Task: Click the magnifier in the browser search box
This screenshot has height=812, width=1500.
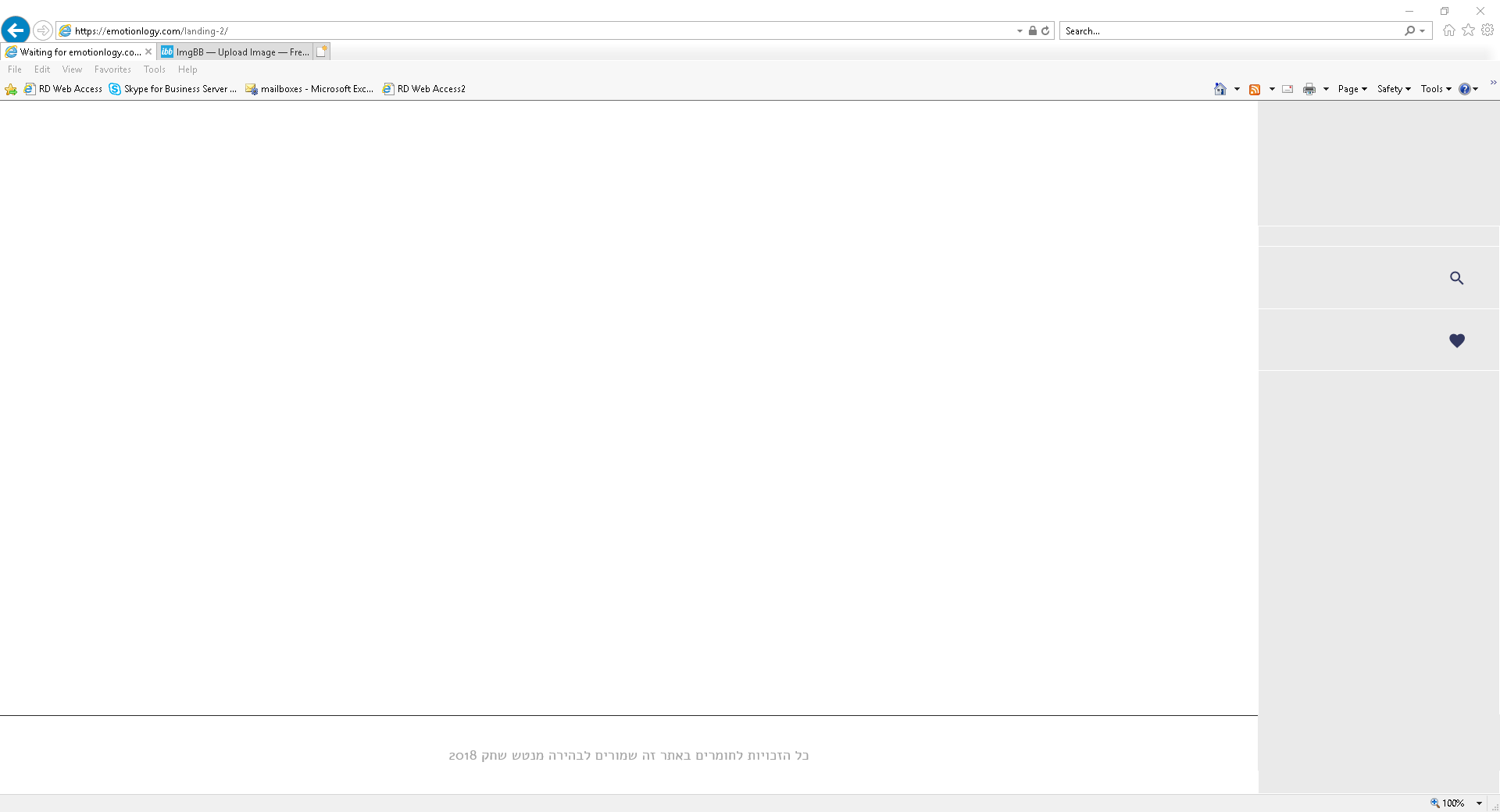Action: tap(1409, 31)
